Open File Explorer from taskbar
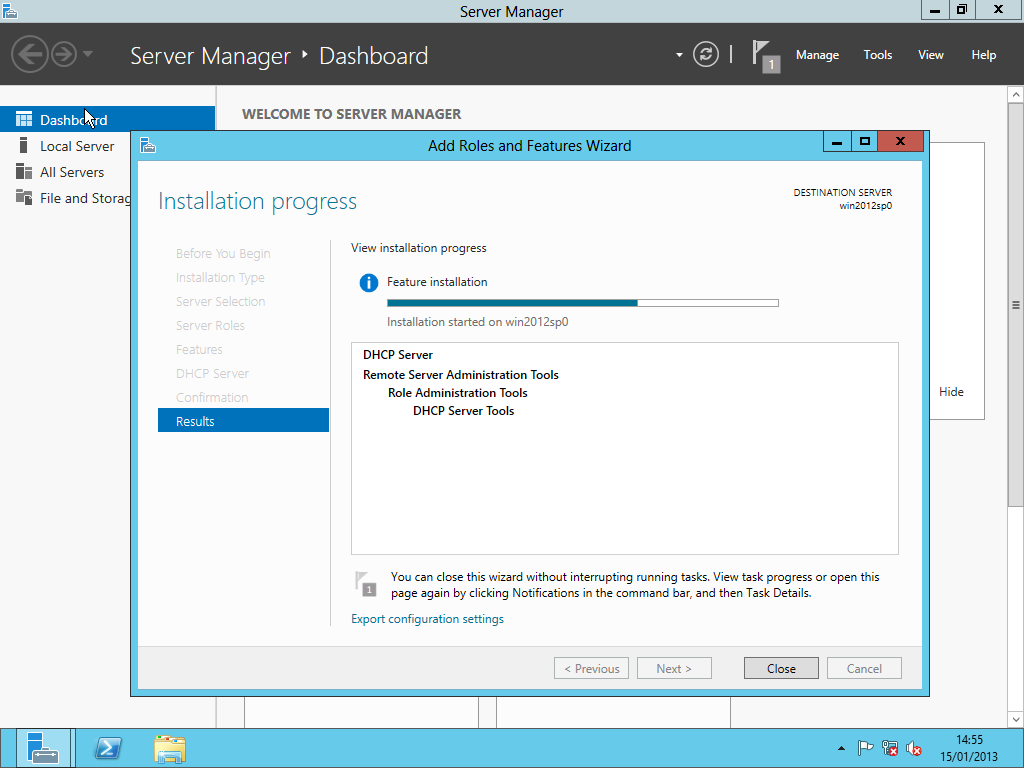This screenshot has height=768, width=1024. (170, 748)
